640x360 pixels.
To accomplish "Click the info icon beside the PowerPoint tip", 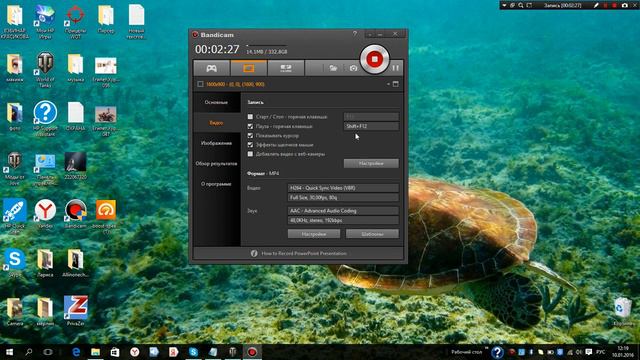I will point(254,253).
